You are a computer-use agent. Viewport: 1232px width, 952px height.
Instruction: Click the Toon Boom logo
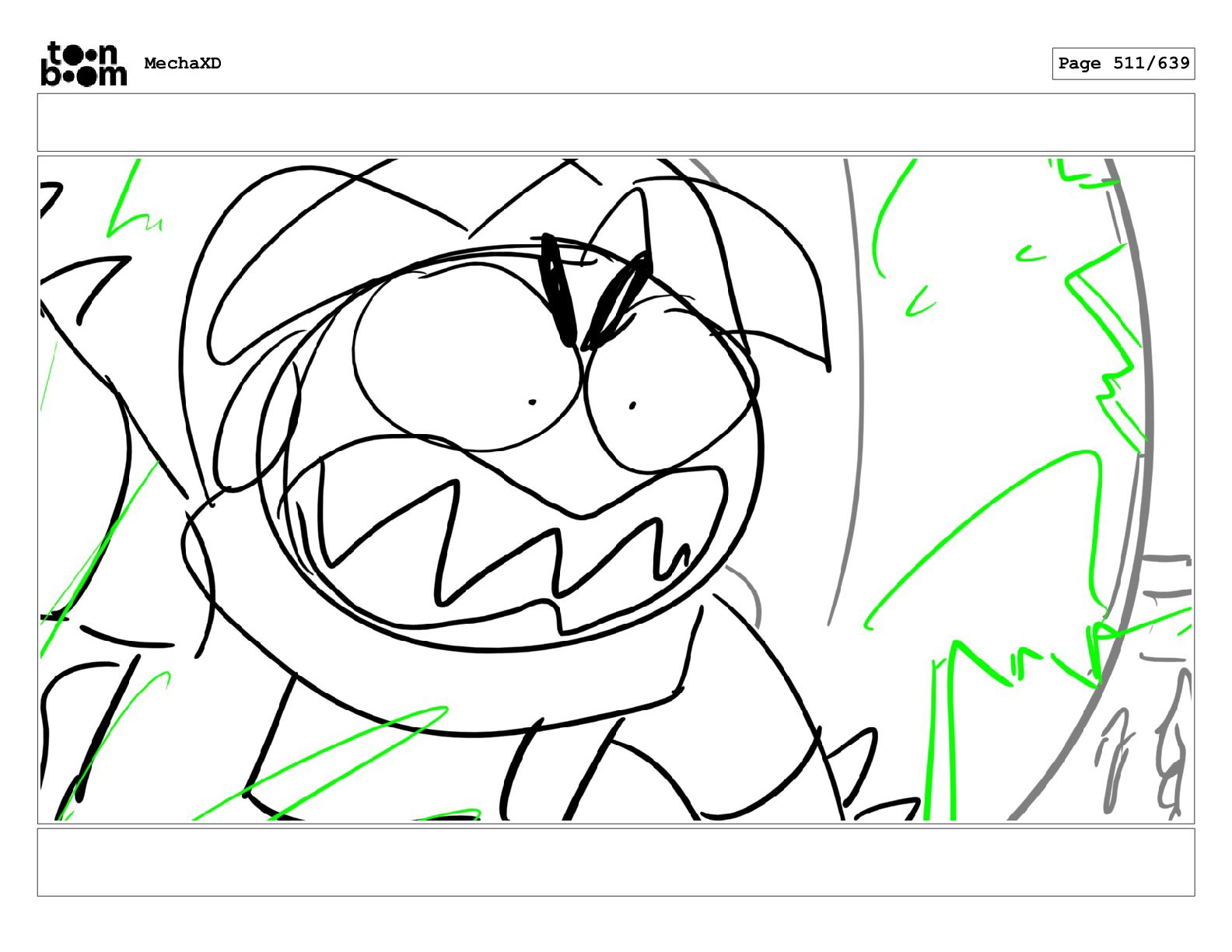pyautogui.click(x=83, y=64)
